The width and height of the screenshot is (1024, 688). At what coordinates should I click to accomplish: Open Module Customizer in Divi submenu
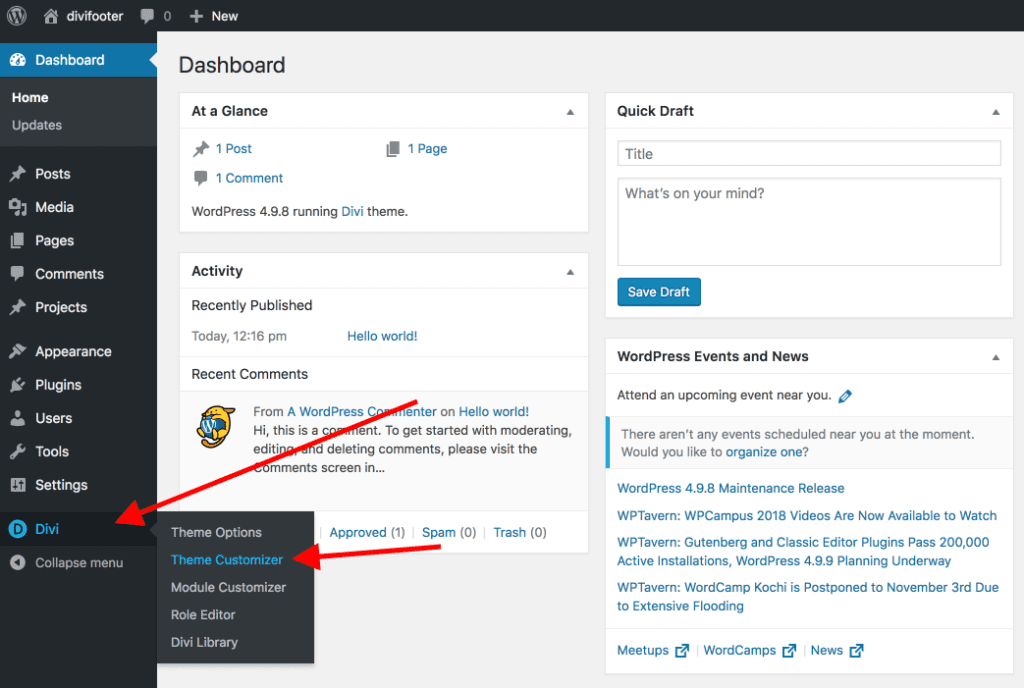pyautogui.click(x=228, y=587)
